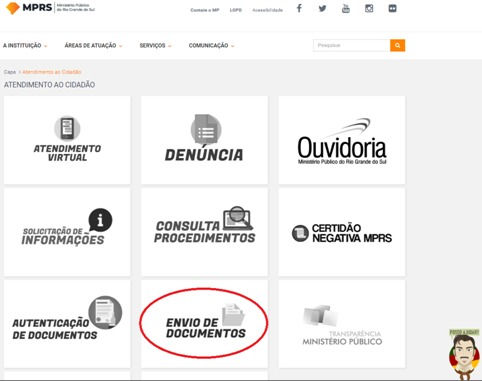This screenshot has height=381, width=482.
Task: Click Atendimento ao Cidadão breadcrumb
Action: pyautogui.click(x=52, y=72)
